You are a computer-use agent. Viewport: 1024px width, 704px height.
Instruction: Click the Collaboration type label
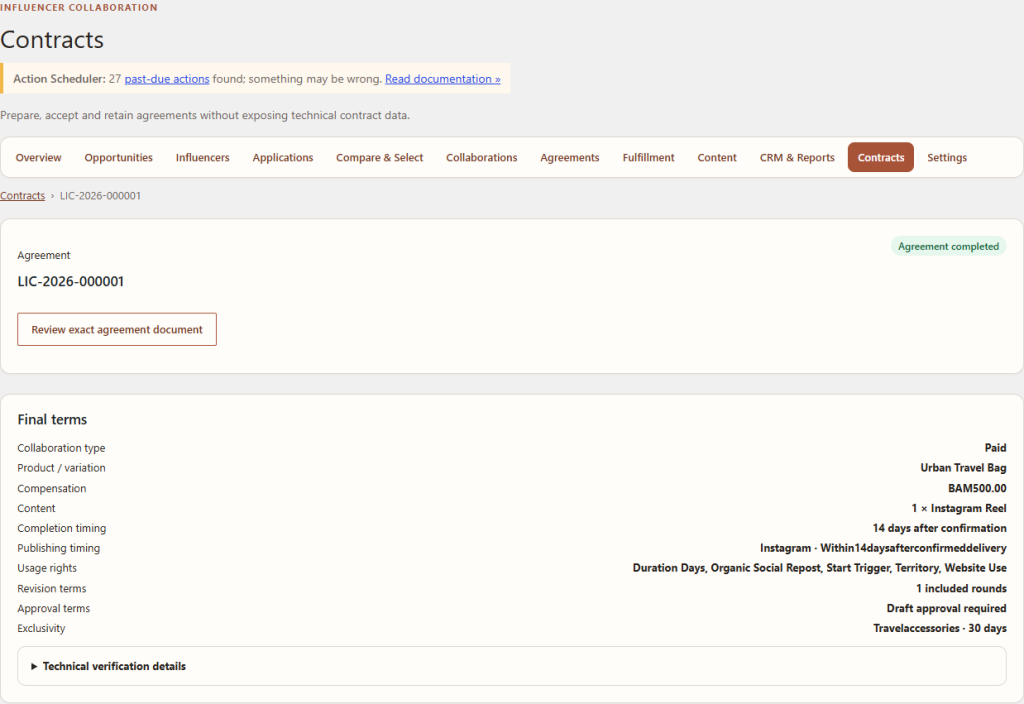point(61,448)
